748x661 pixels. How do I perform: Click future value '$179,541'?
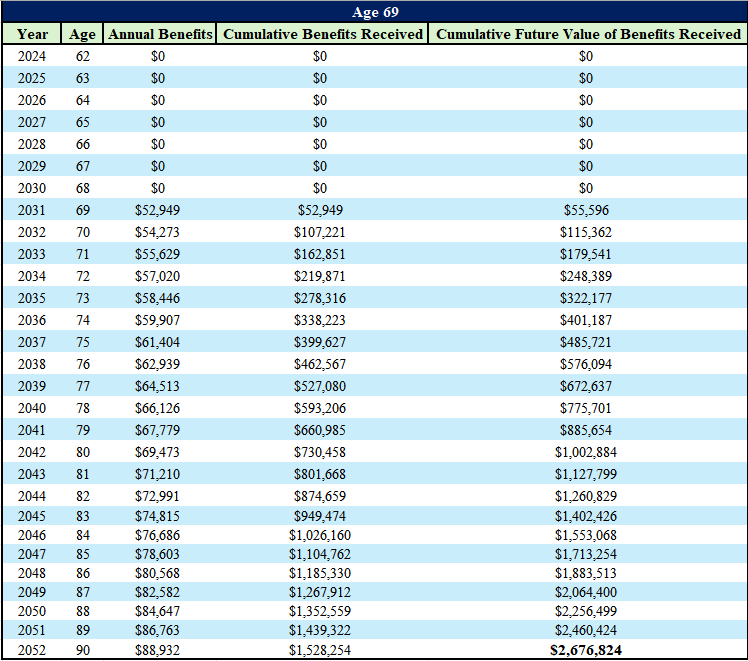586,254
